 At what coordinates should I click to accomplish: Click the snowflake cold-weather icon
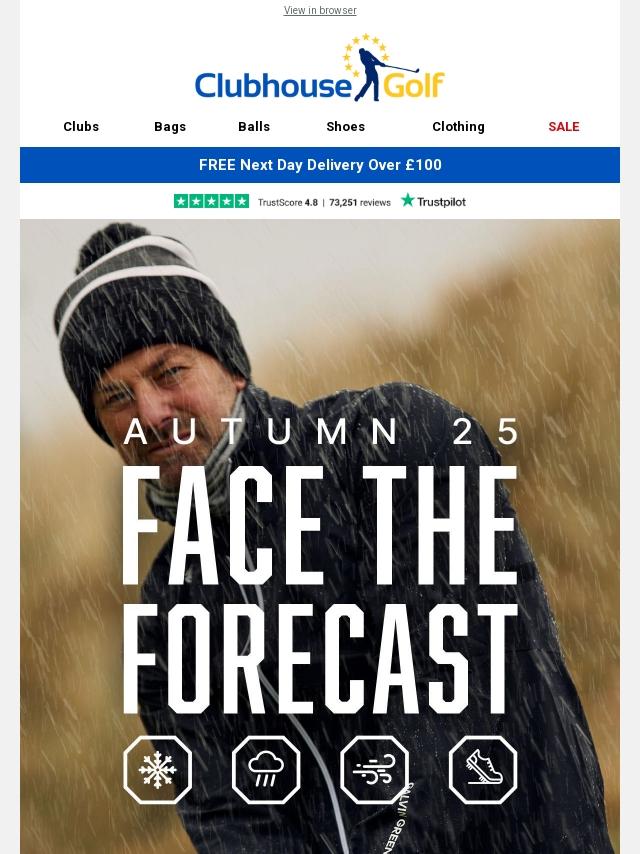click(x=157, y=770)
